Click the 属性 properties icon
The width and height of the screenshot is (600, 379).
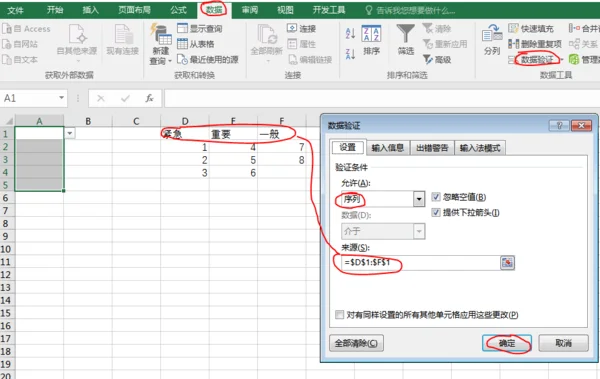tap(292, 44)
